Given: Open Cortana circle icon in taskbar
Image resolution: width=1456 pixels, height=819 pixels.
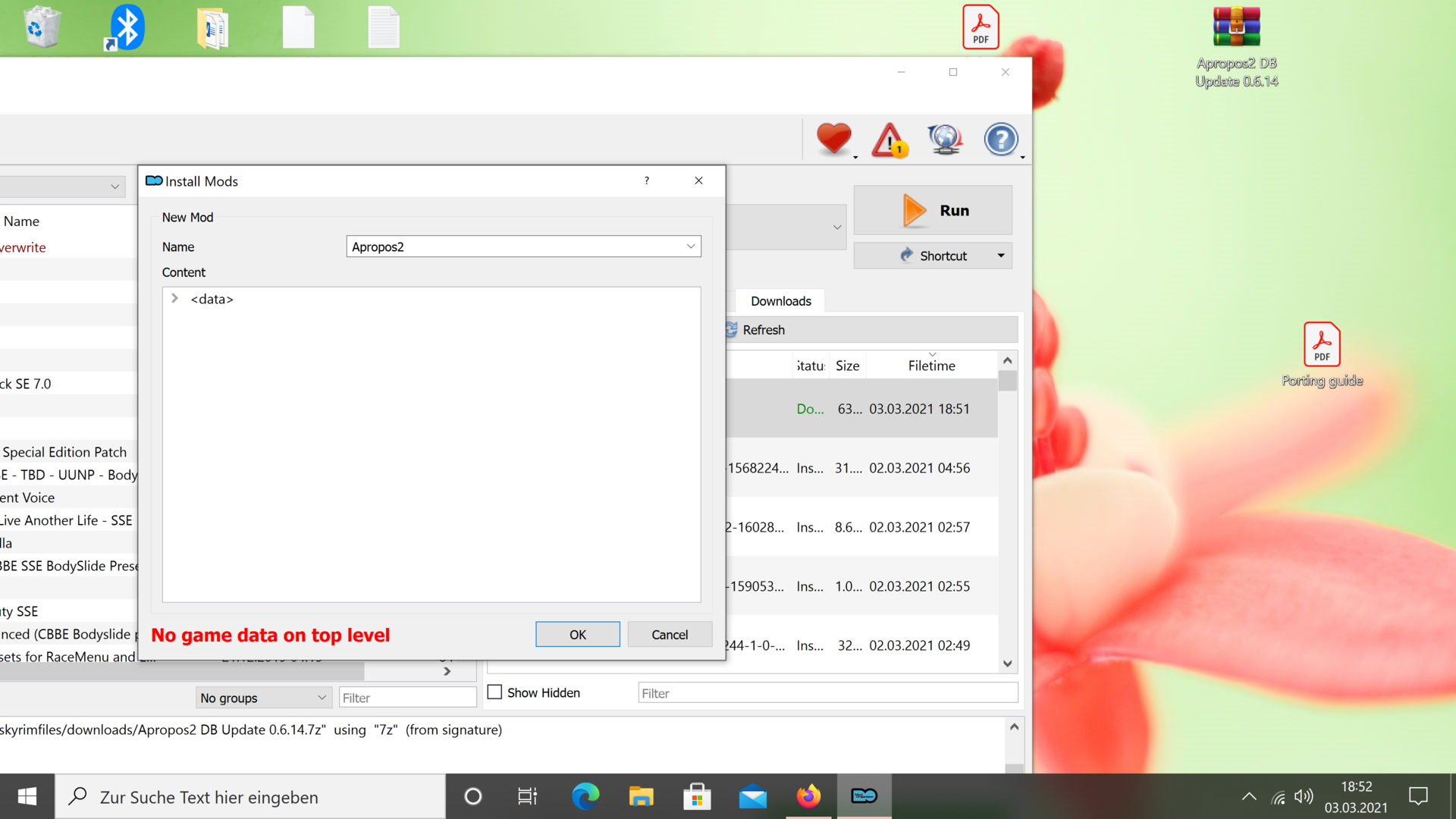Looking at the screenshot, I should (472, 796).
